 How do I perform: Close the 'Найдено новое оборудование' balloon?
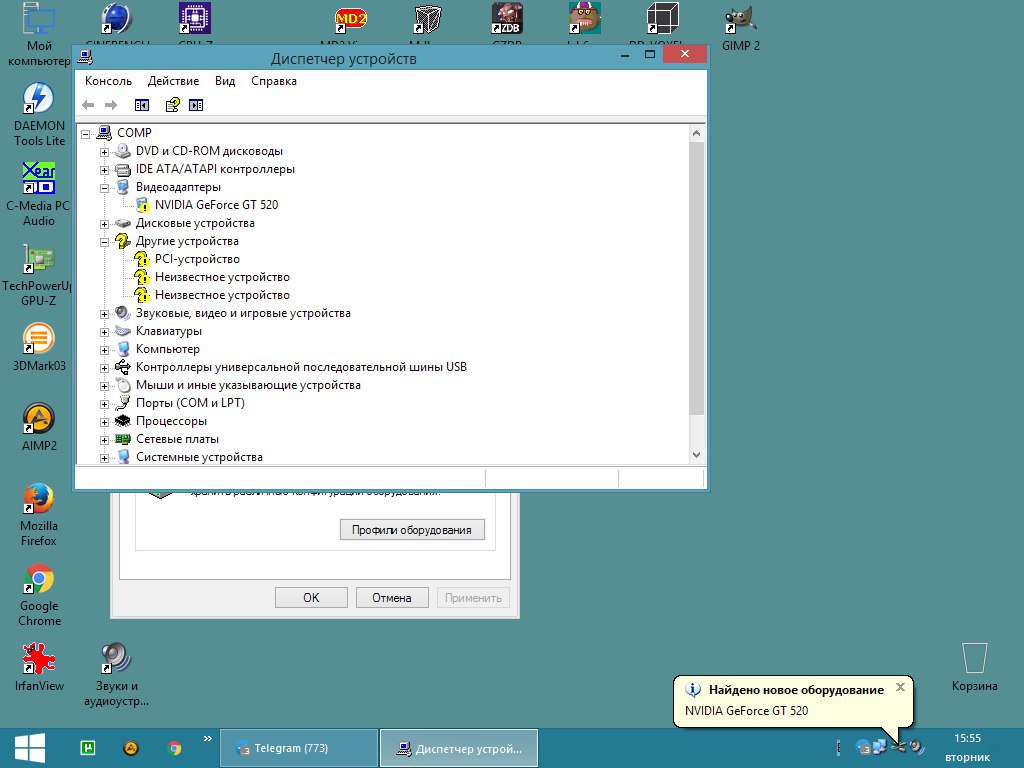pyautogui.click(x=901, y=687)
